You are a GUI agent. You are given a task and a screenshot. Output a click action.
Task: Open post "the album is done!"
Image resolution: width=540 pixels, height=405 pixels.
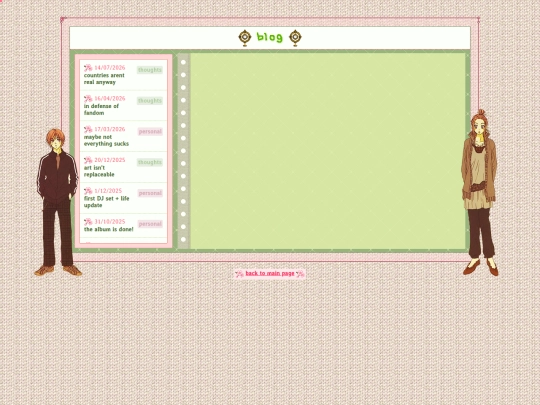(x=108, y=229)
